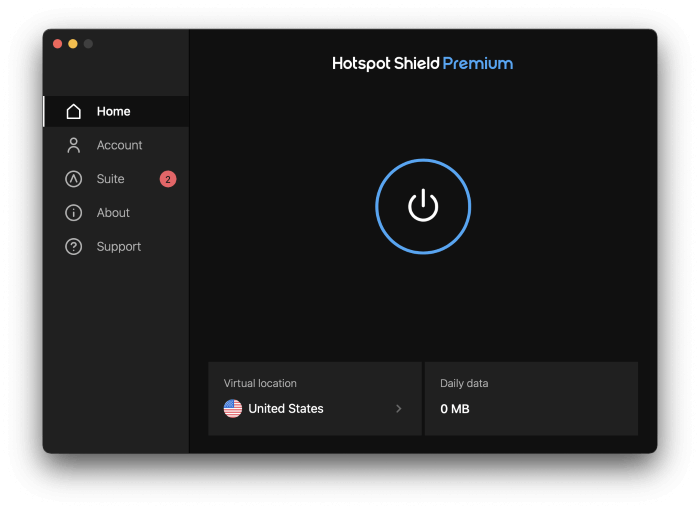Viewport: 700px width, 510px height.
Task: Click the Suite compass icon
Action: pos(74,179)
